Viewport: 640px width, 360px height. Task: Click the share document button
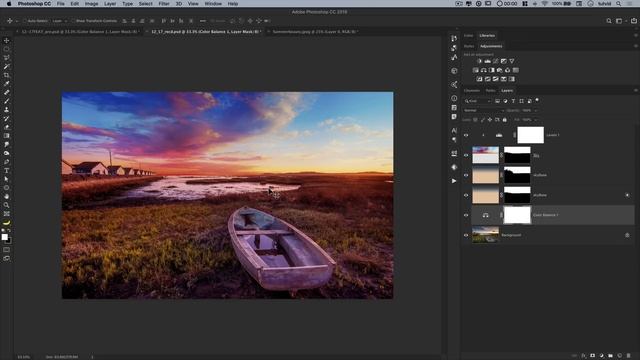(x=634, y=21)
